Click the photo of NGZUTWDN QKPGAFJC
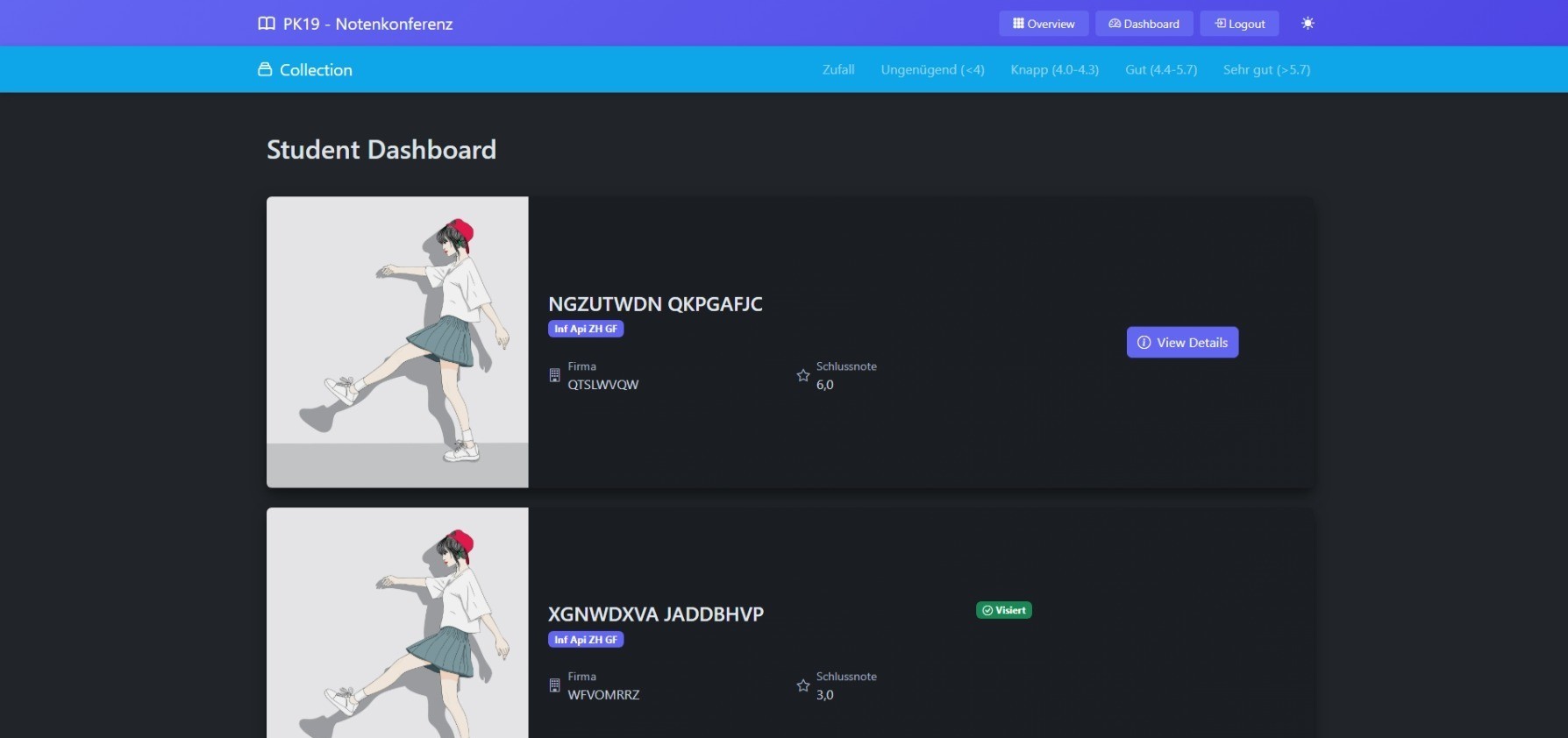The image size is (1568, 738). pyautogui.click(x=397, y=342)
